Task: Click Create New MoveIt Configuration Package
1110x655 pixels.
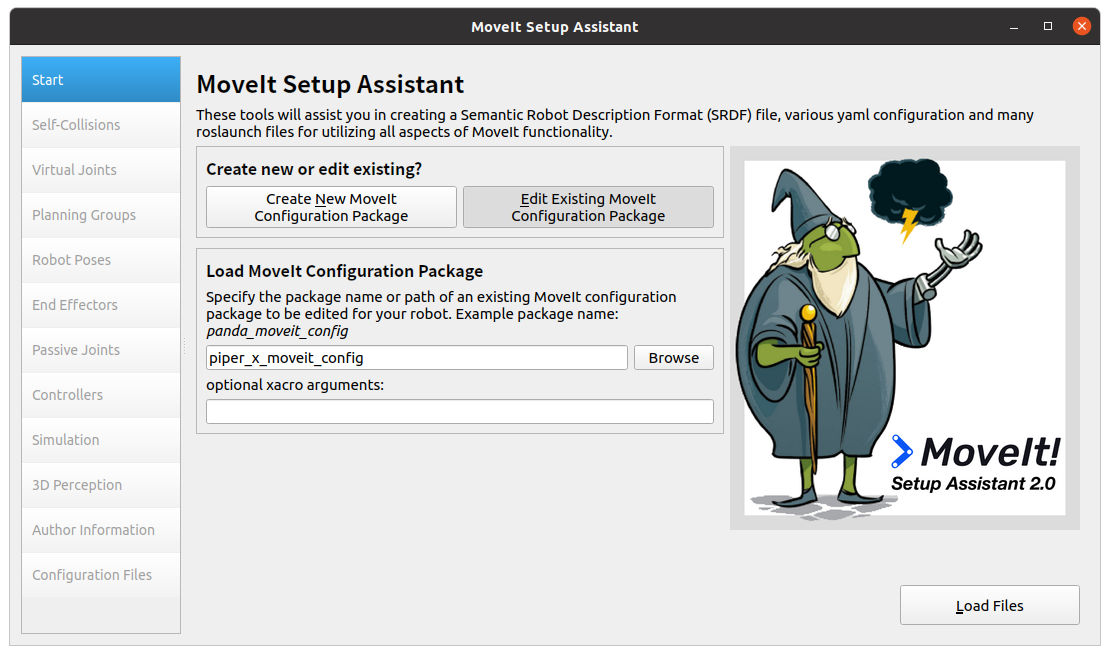Action: (x=331, y=207)
